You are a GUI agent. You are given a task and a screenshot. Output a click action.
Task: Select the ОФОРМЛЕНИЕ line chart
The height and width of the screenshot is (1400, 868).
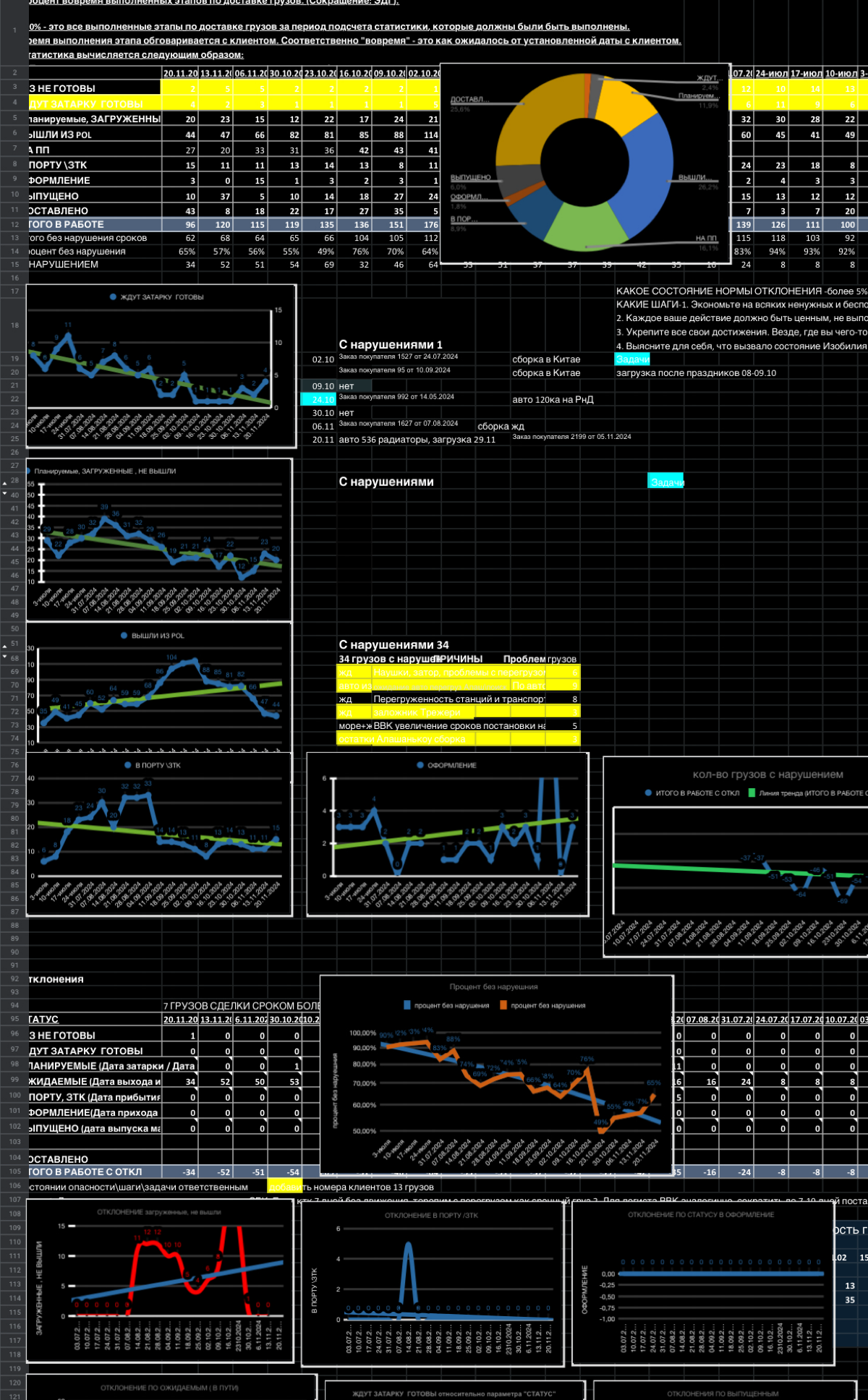click(448, 835)
